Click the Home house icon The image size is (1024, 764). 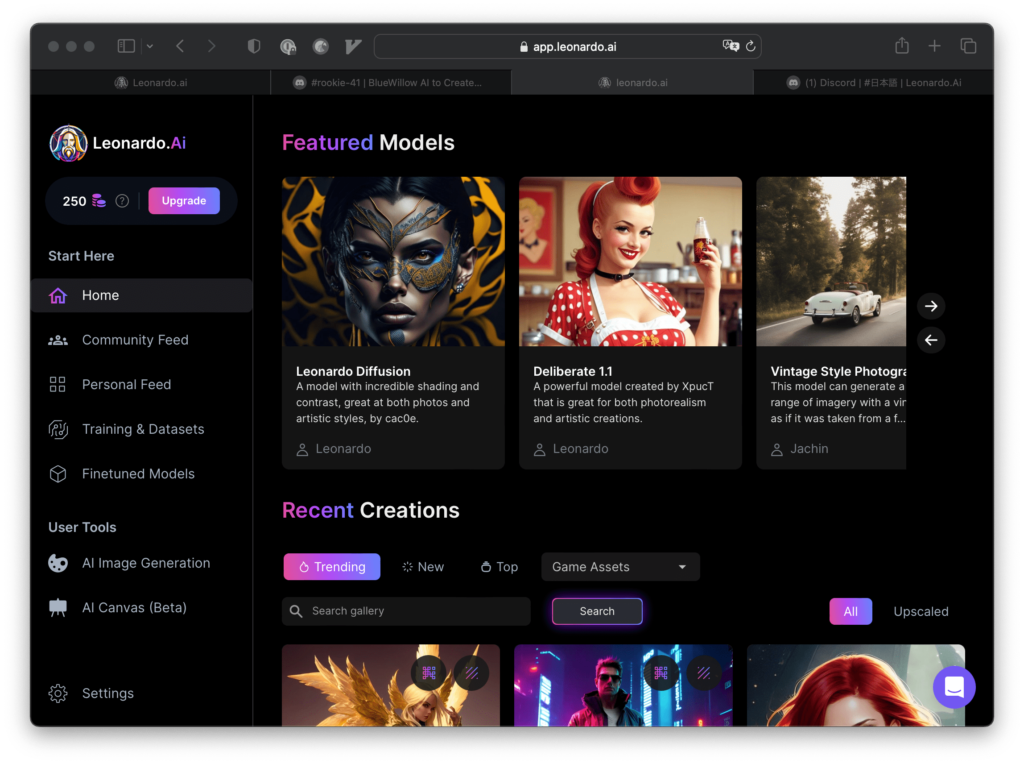58,295
